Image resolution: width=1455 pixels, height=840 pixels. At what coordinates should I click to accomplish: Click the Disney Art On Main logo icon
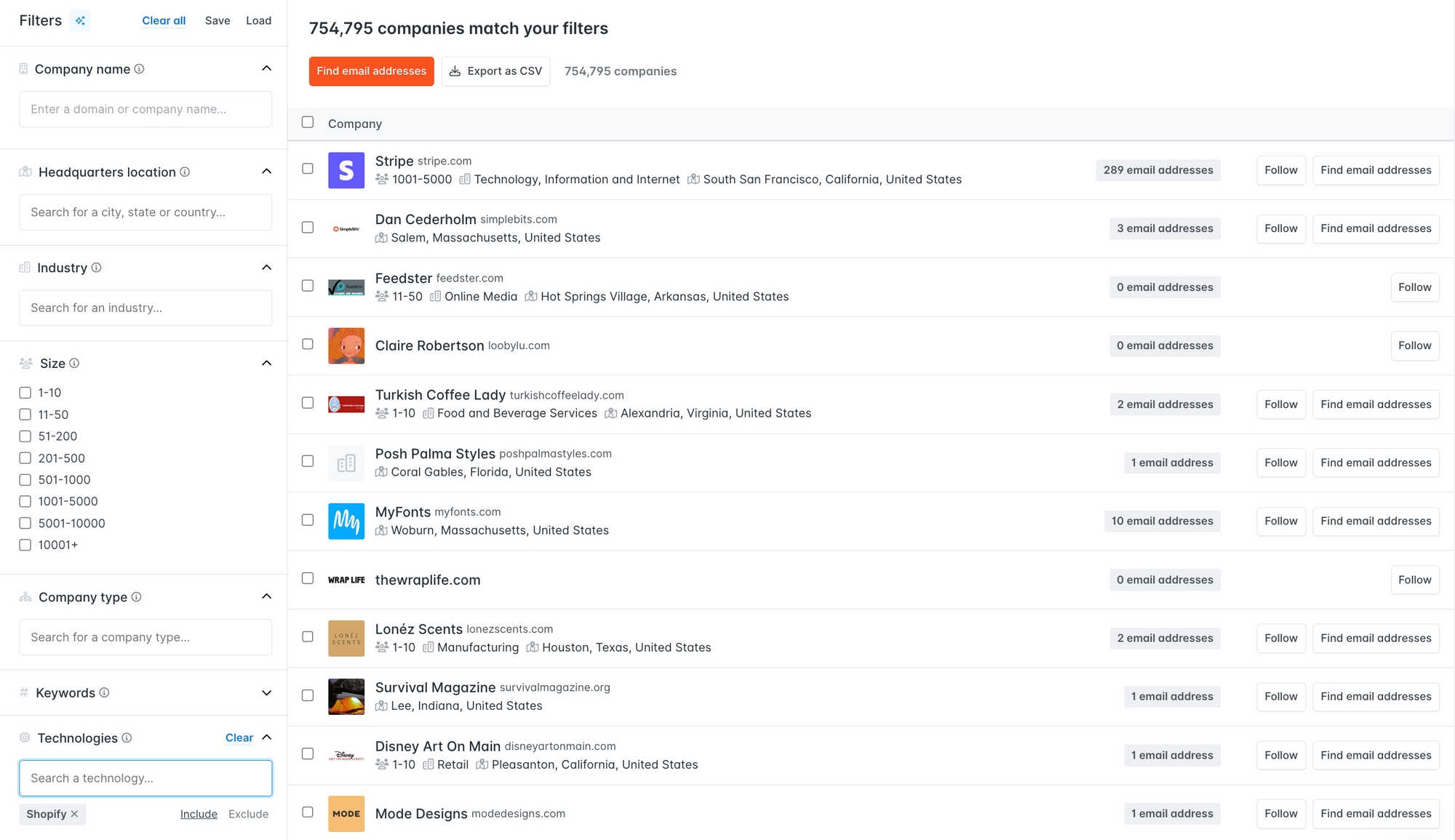347,754
